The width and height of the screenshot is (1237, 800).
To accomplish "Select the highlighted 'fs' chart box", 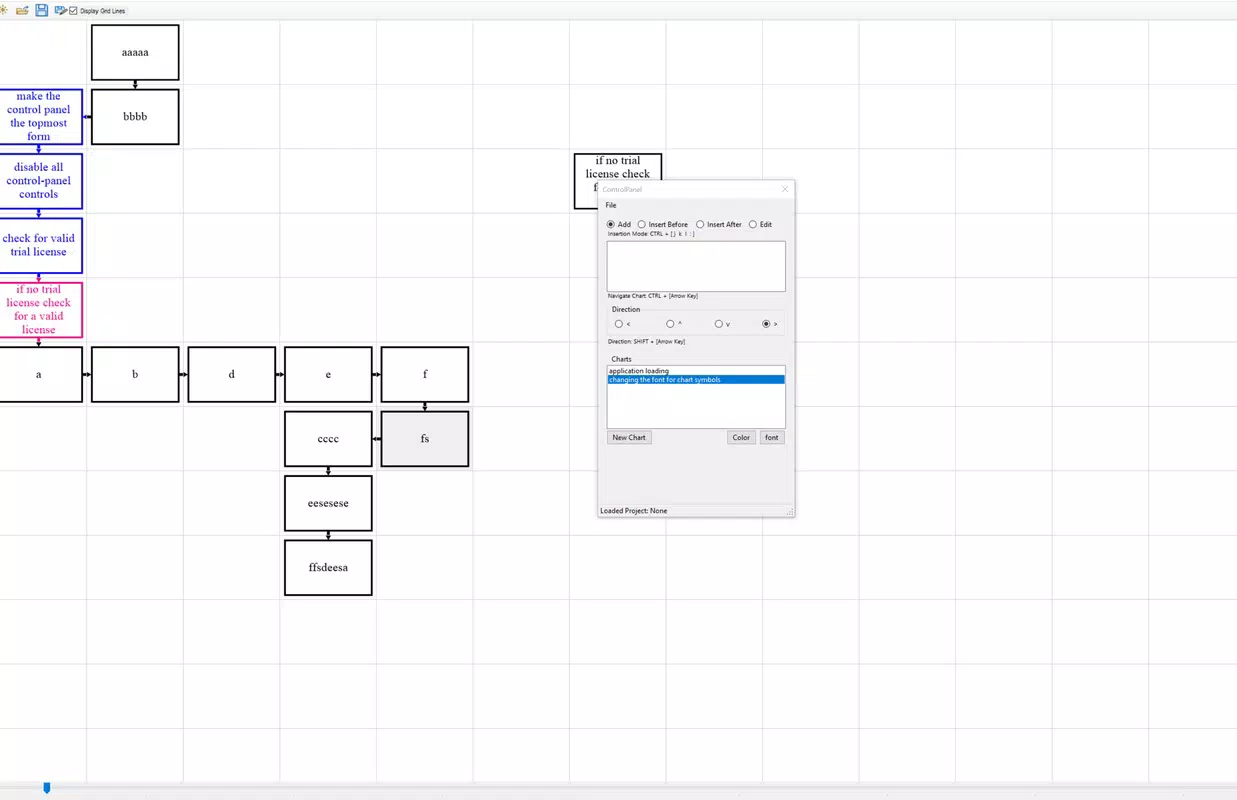I will pos(425,438).
